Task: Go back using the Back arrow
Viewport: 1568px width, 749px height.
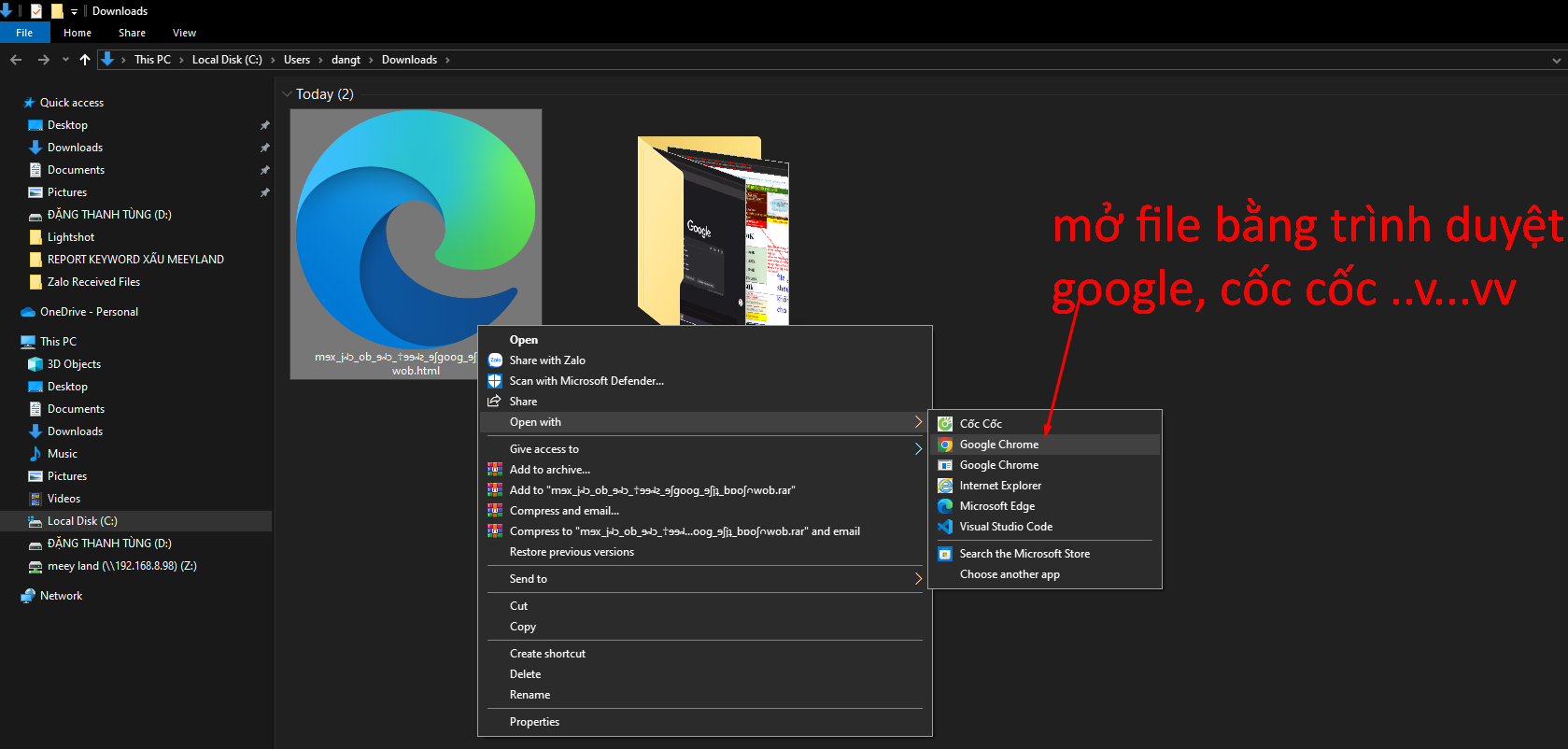Action: click(x=16, y=60)
